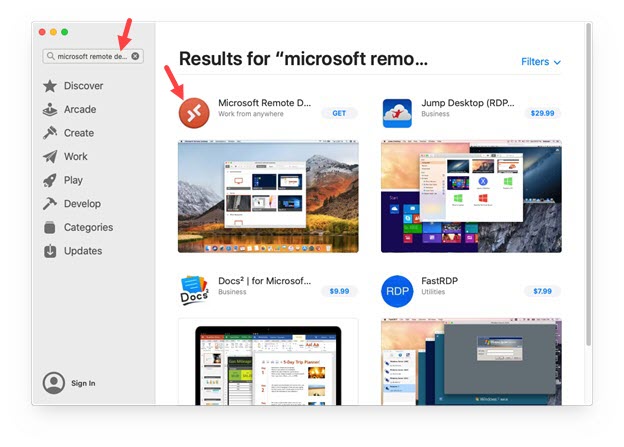Click GET for Microsoft Remote Desktop
Viewport: 624px width, 447px height.
[339, 113]
